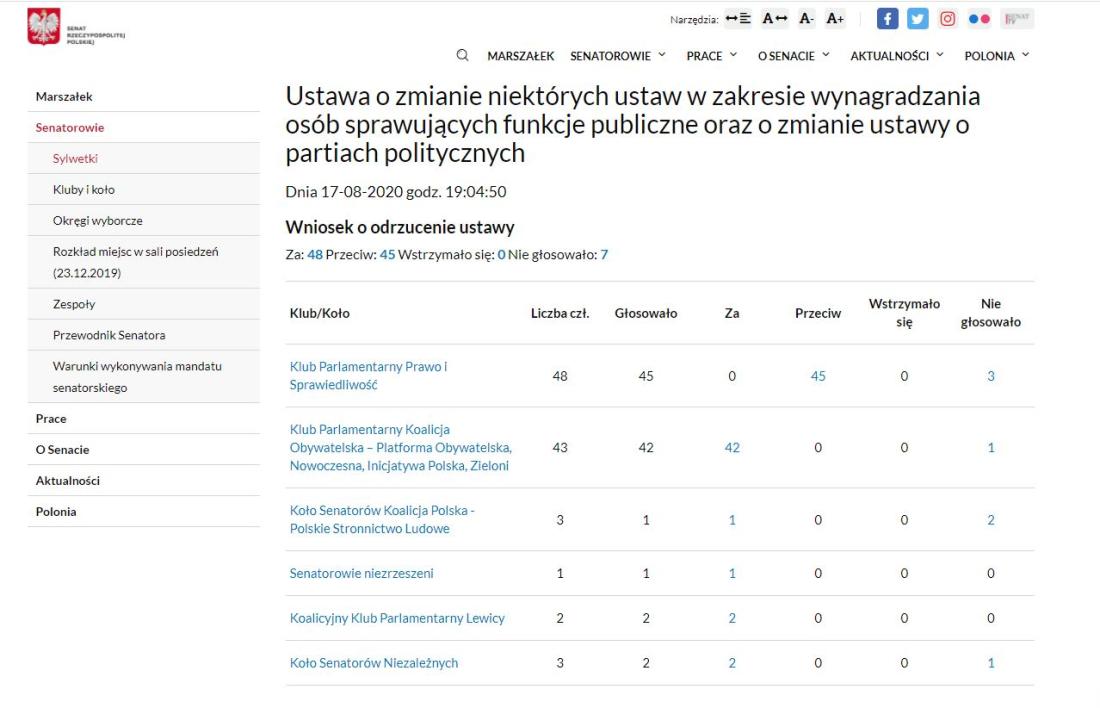Select Prace in the left sidebar

coord(143,419)
